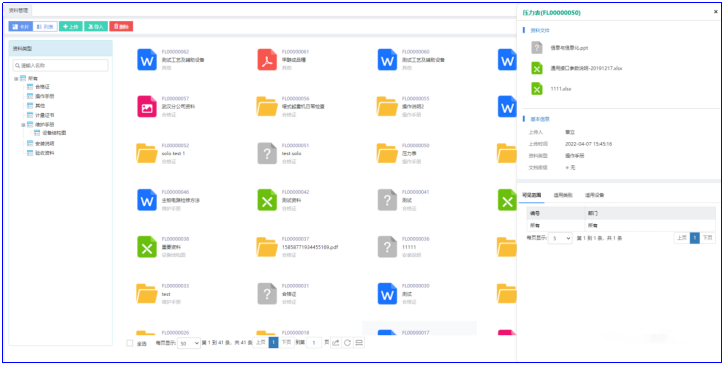Open unknown-type file icon for FL00000031
The height and width of the screenshot is (365, 725).
click(267, 294)
